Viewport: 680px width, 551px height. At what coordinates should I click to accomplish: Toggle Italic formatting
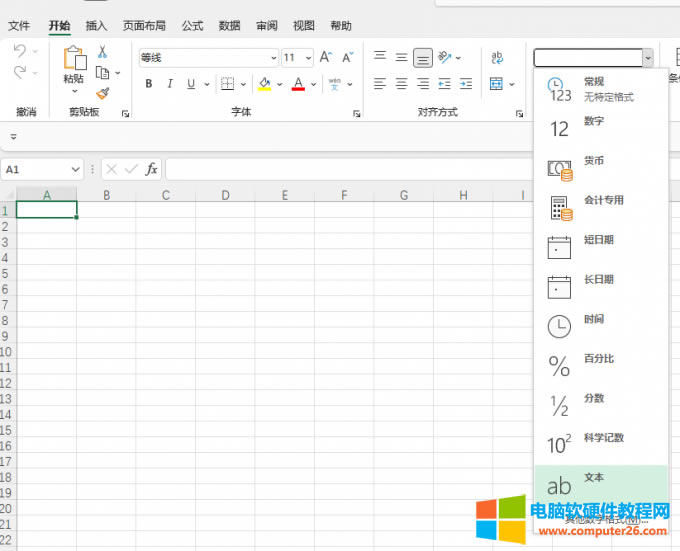click(x=170, y=84)
